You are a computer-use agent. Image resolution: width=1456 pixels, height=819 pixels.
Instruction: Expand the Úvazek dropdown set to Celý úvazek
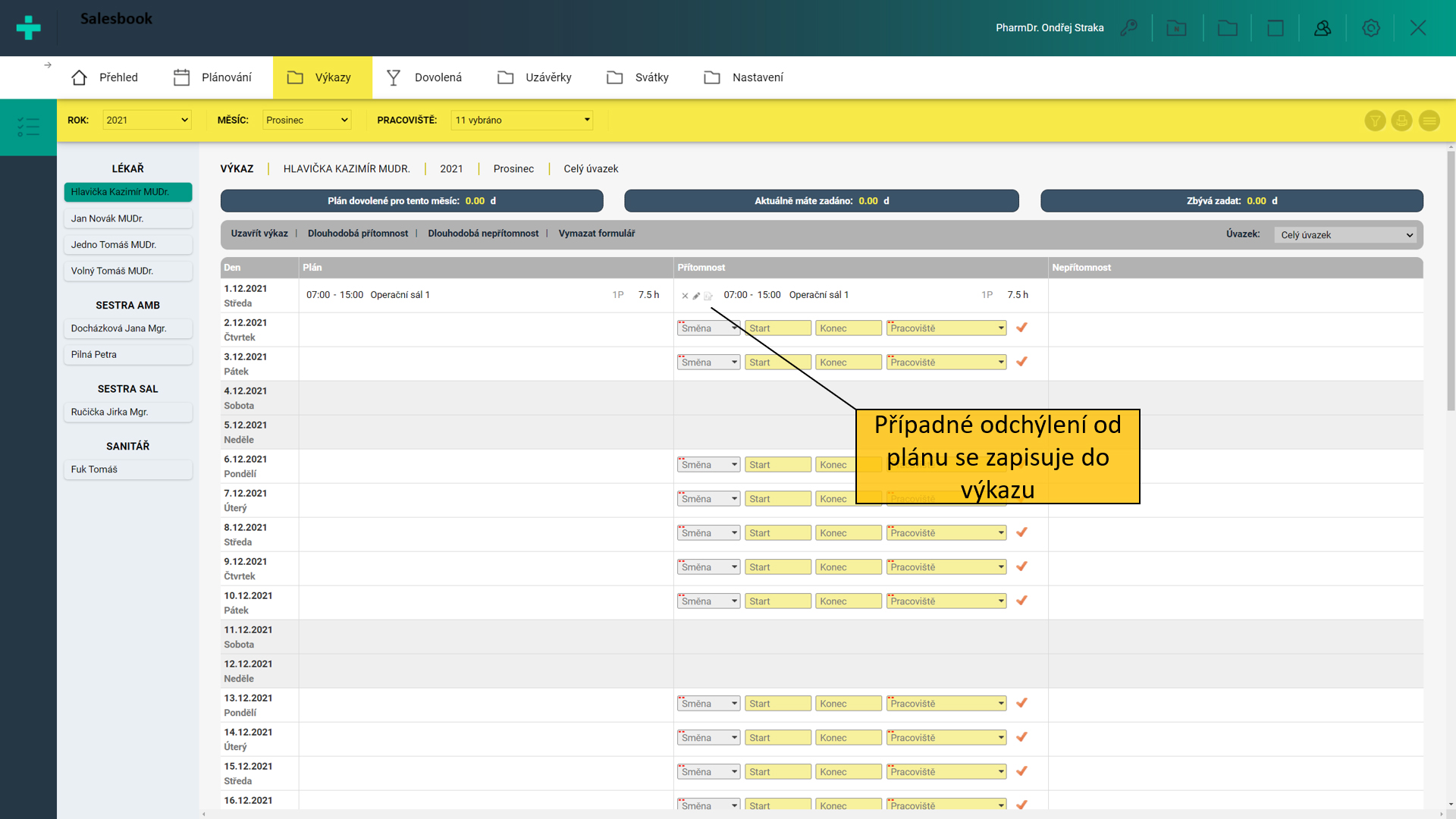[1346, 235]
